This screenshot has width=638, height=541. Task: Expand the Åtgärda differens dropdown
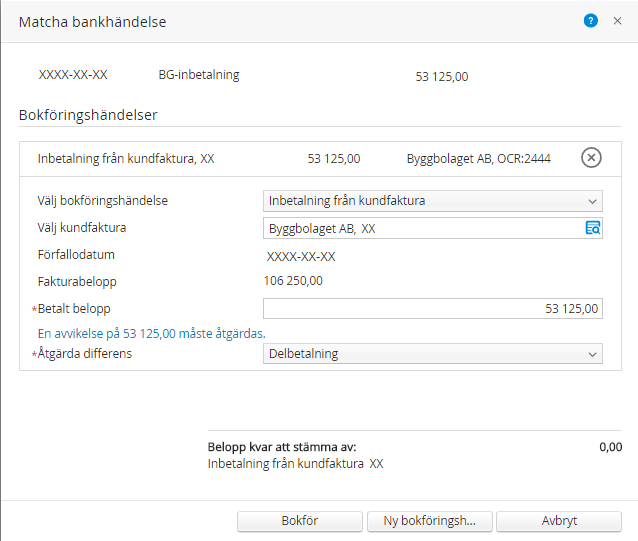pyautogui.click(x=432, y=354)
